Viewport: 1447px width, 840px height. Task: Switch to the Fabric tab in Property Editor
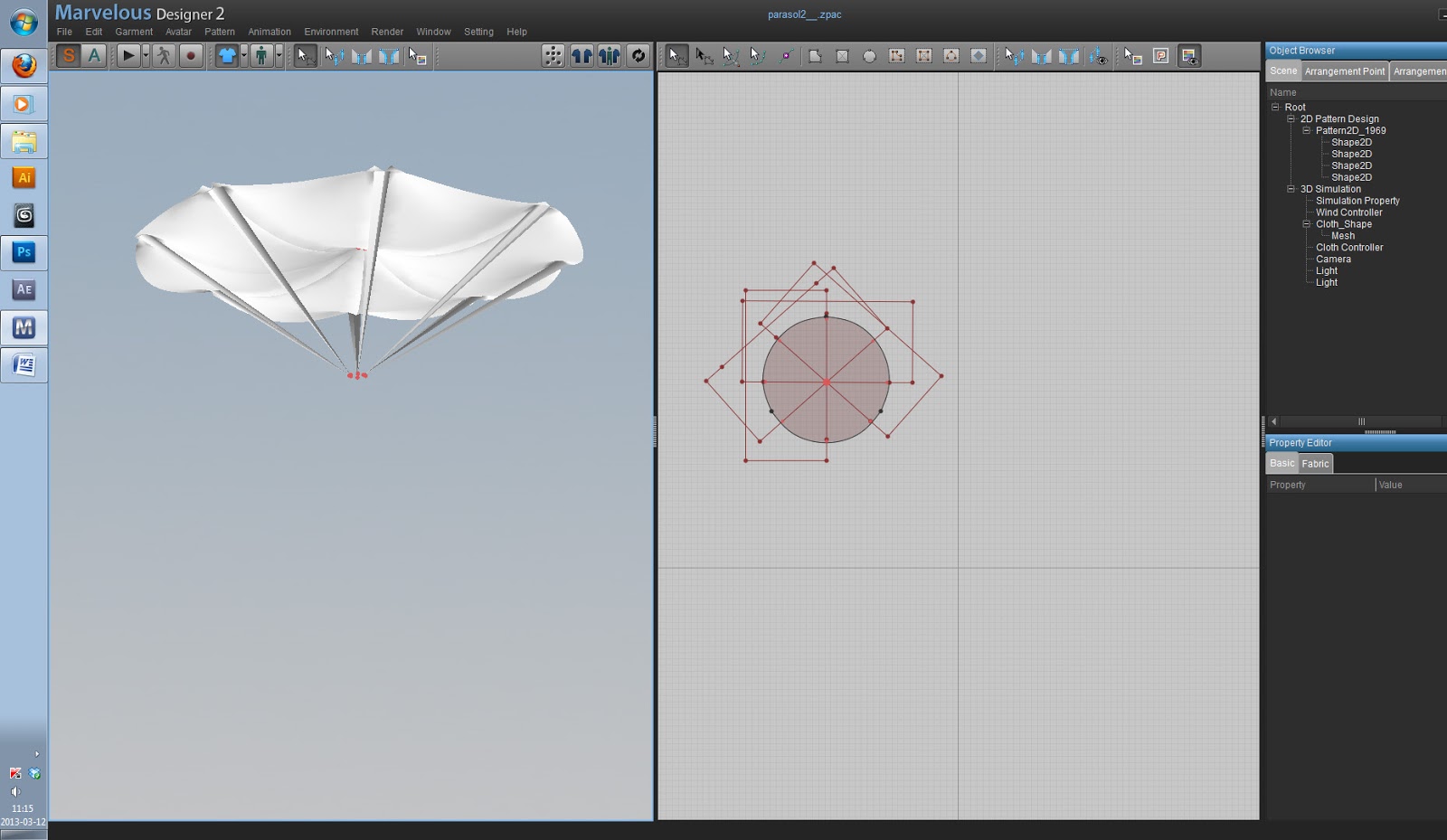1315,464
